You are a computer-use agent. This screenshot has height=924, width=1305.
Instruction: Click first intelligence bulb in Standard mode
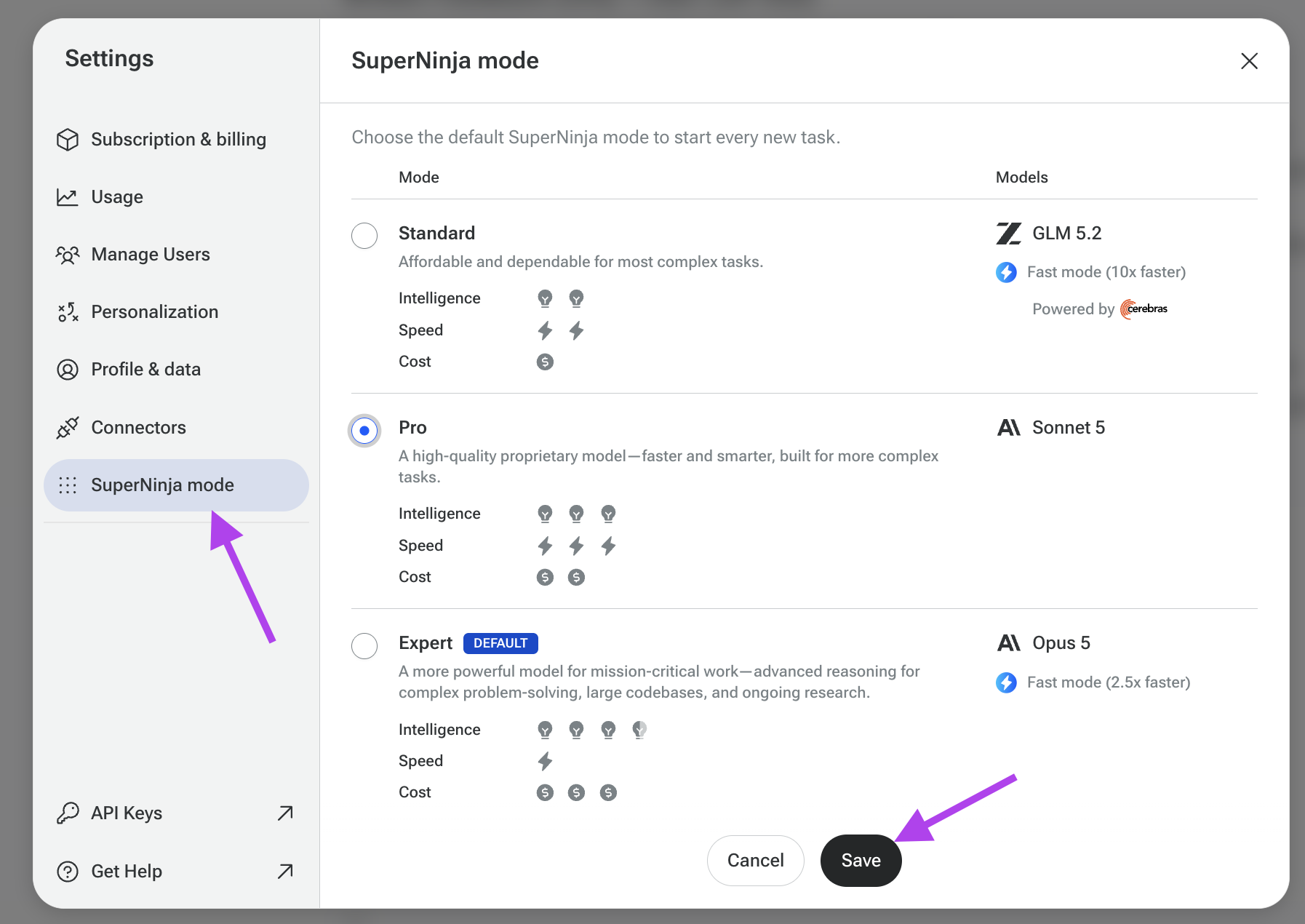[545, 298]
